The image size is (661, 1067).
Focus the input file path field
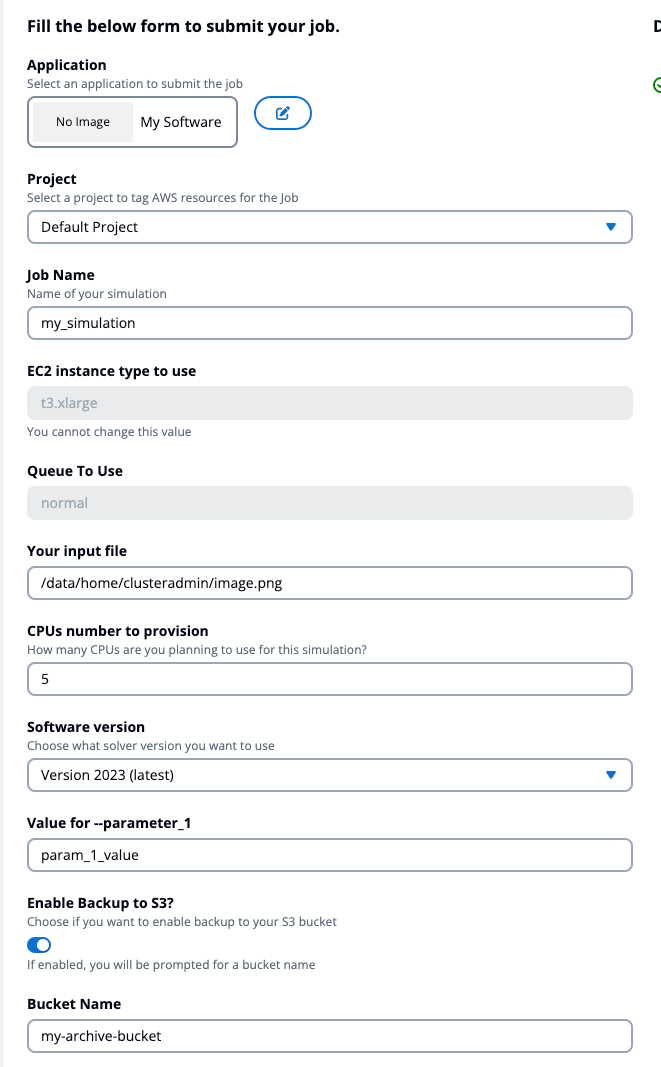(329, 582)
